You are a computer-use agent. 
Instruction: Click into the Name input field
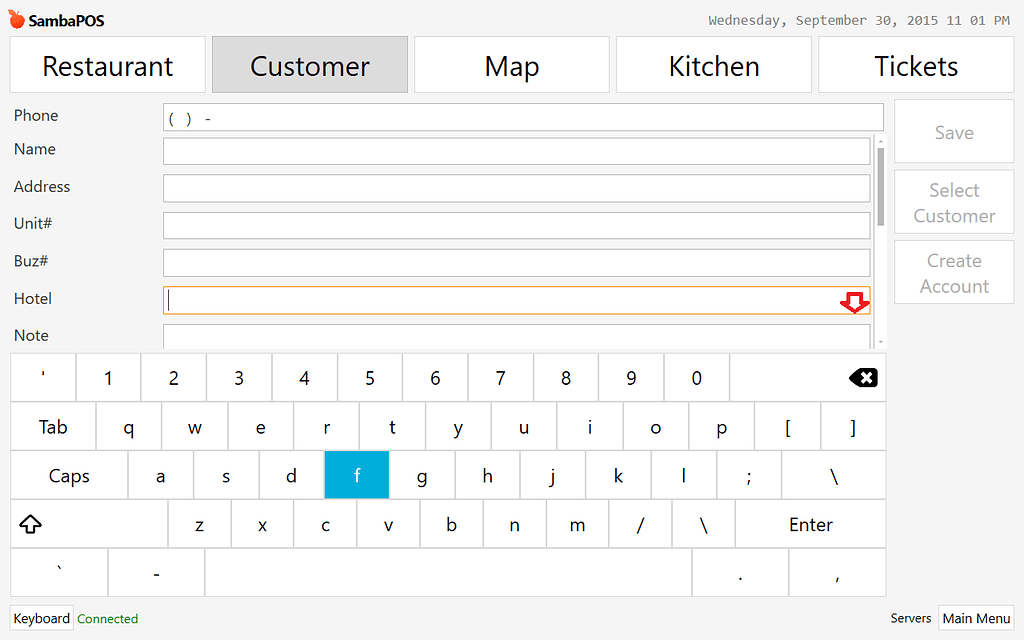coord(516,150)
